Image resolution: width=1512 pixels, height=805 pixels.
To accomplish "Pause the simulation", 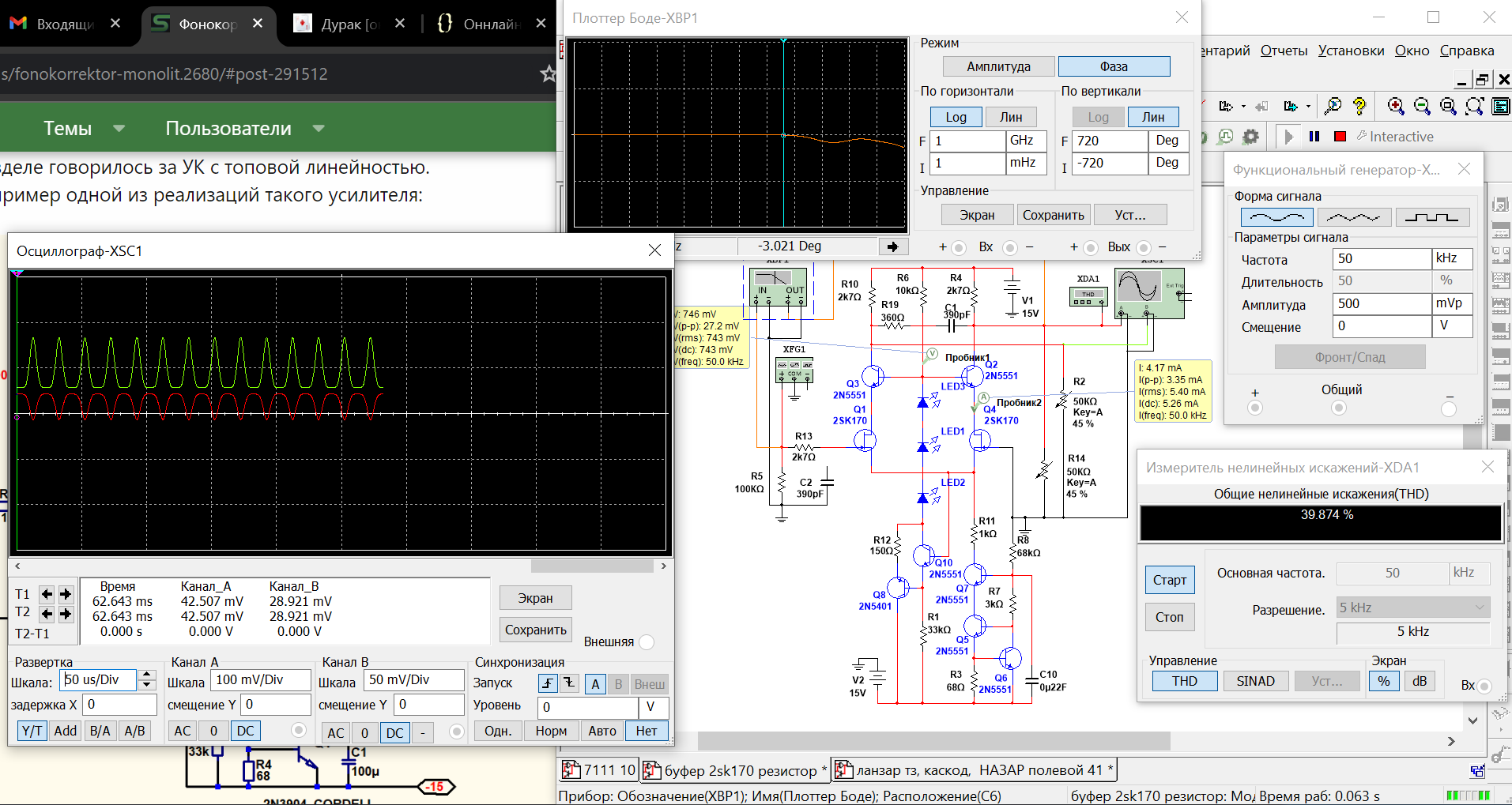I will click(x=1314, y=137).
